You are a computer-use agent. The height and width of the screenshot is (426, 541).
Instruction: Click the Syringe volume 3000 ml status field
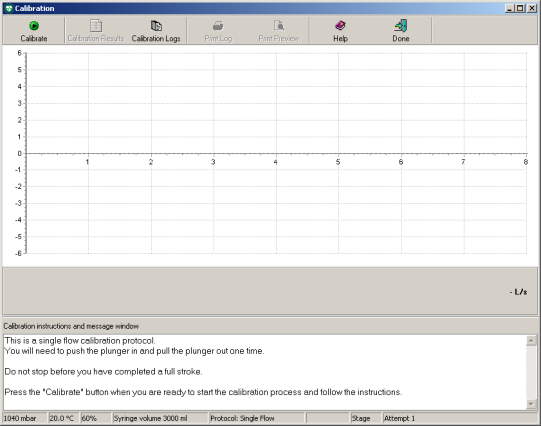pyautogui.click(x=160, y=418)
